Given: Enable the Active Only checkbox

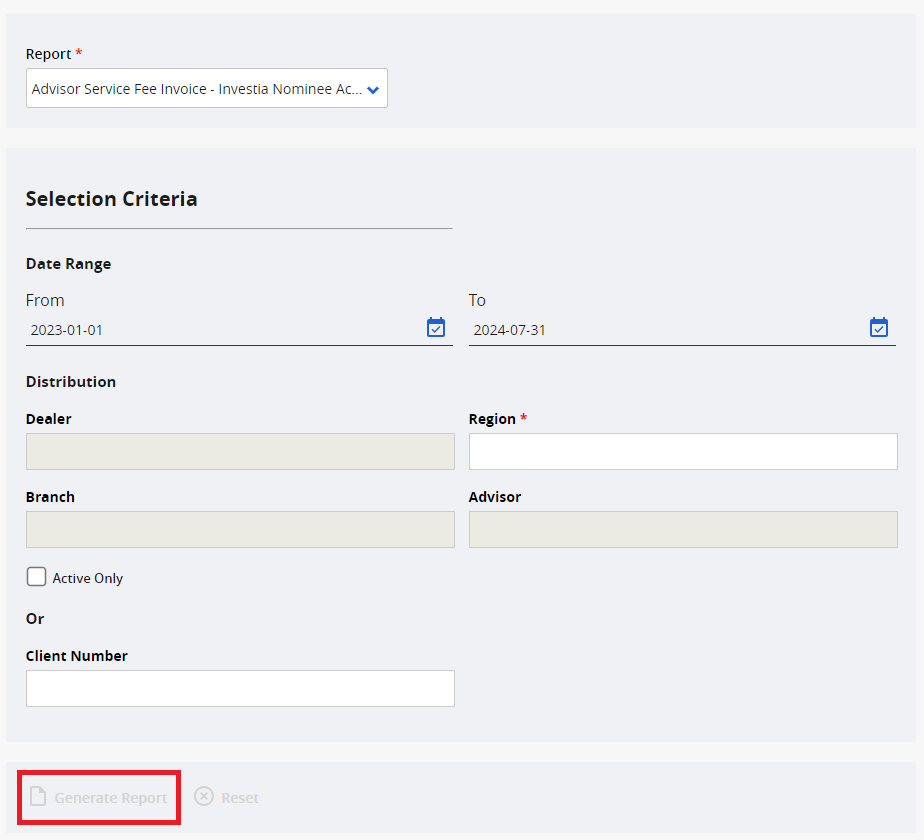Looking at the screenshot, I should tap(36, 577).
